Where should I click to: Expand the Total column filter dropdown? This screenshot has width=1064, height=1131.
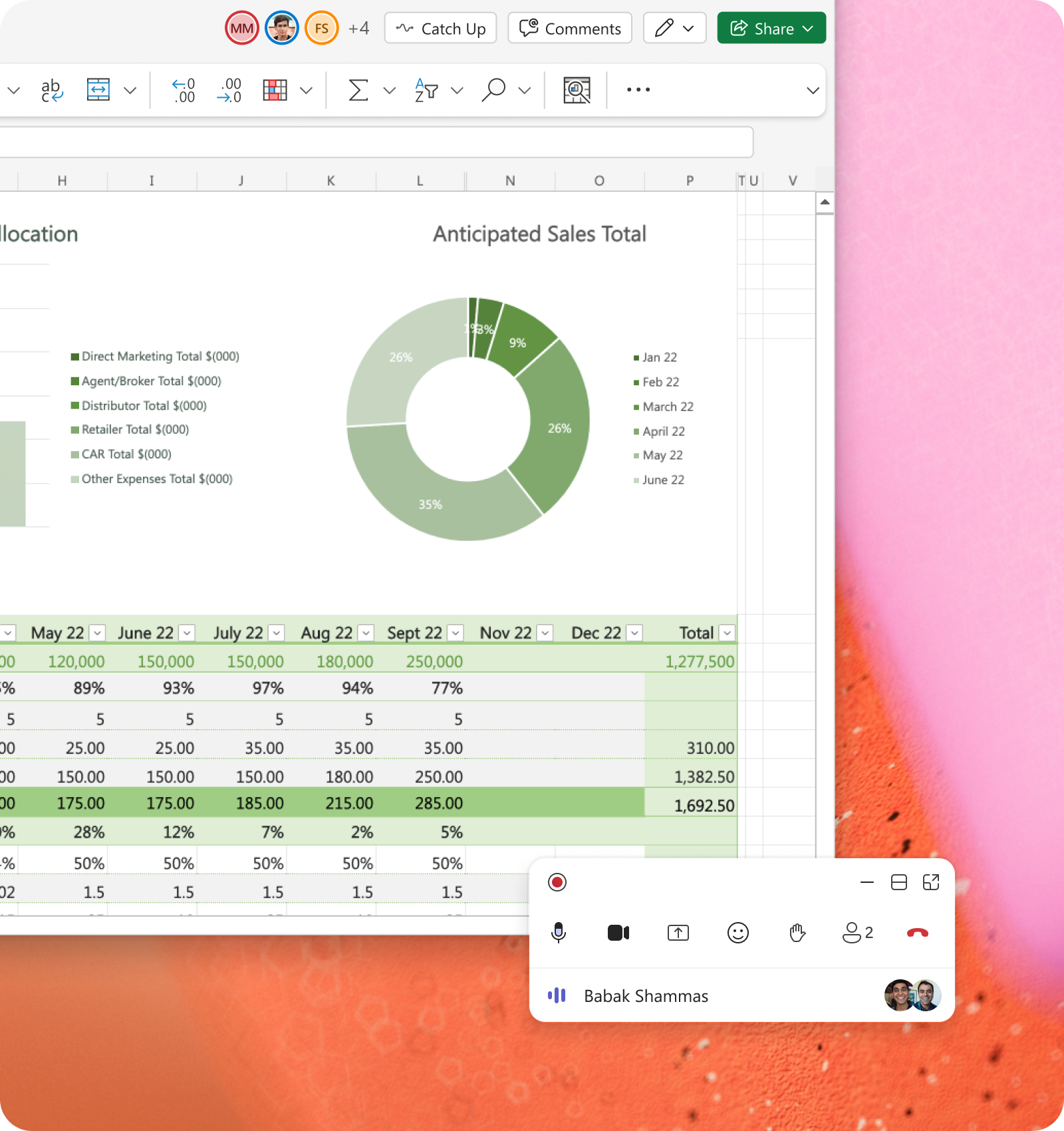click(x=727, y=633)
